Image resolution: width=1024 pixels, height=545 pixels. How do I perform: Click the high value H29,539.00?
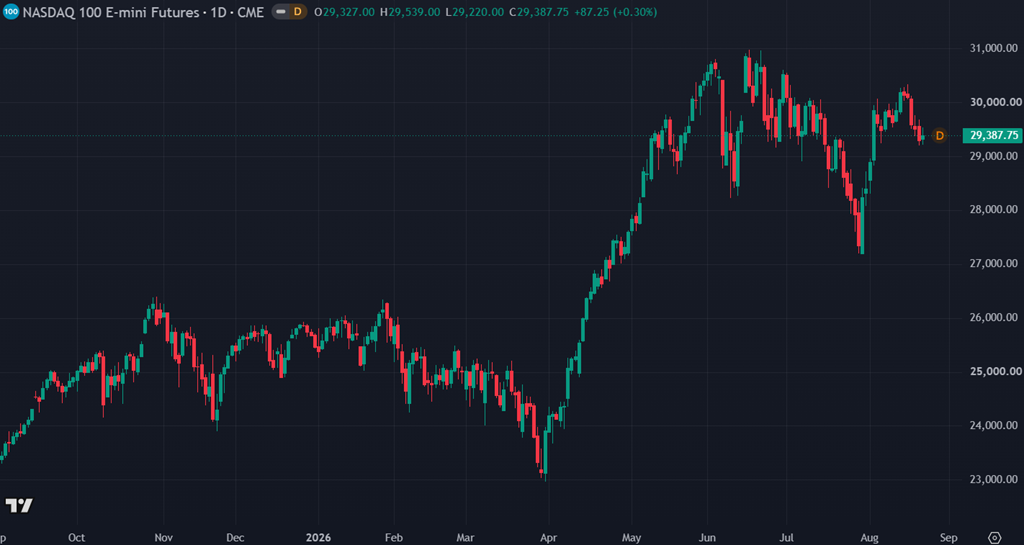(409, 12)
